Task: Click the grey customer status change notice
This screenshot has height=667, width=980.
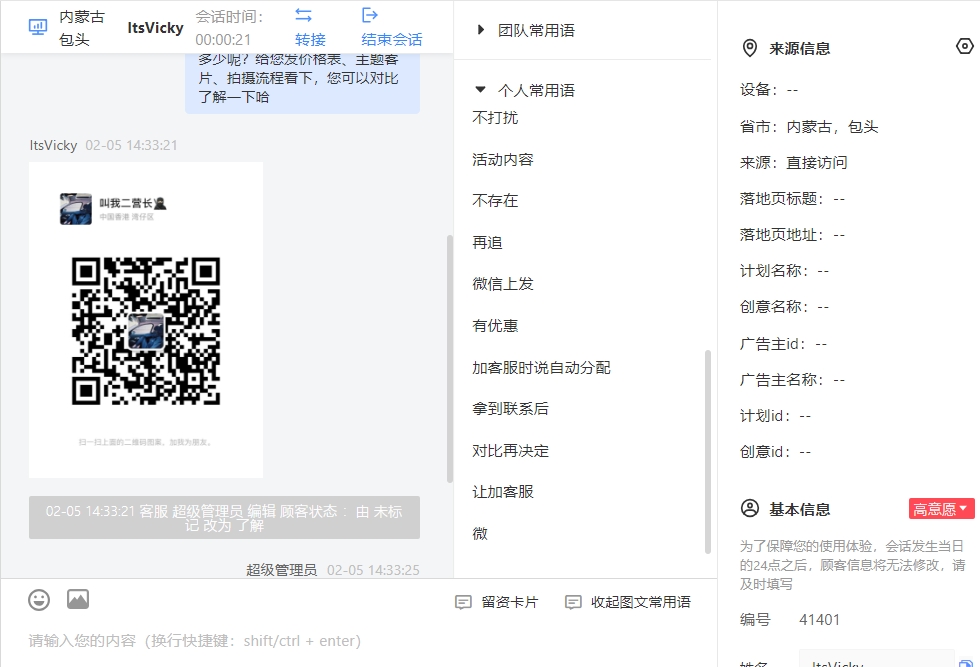Action: point(224,518)
